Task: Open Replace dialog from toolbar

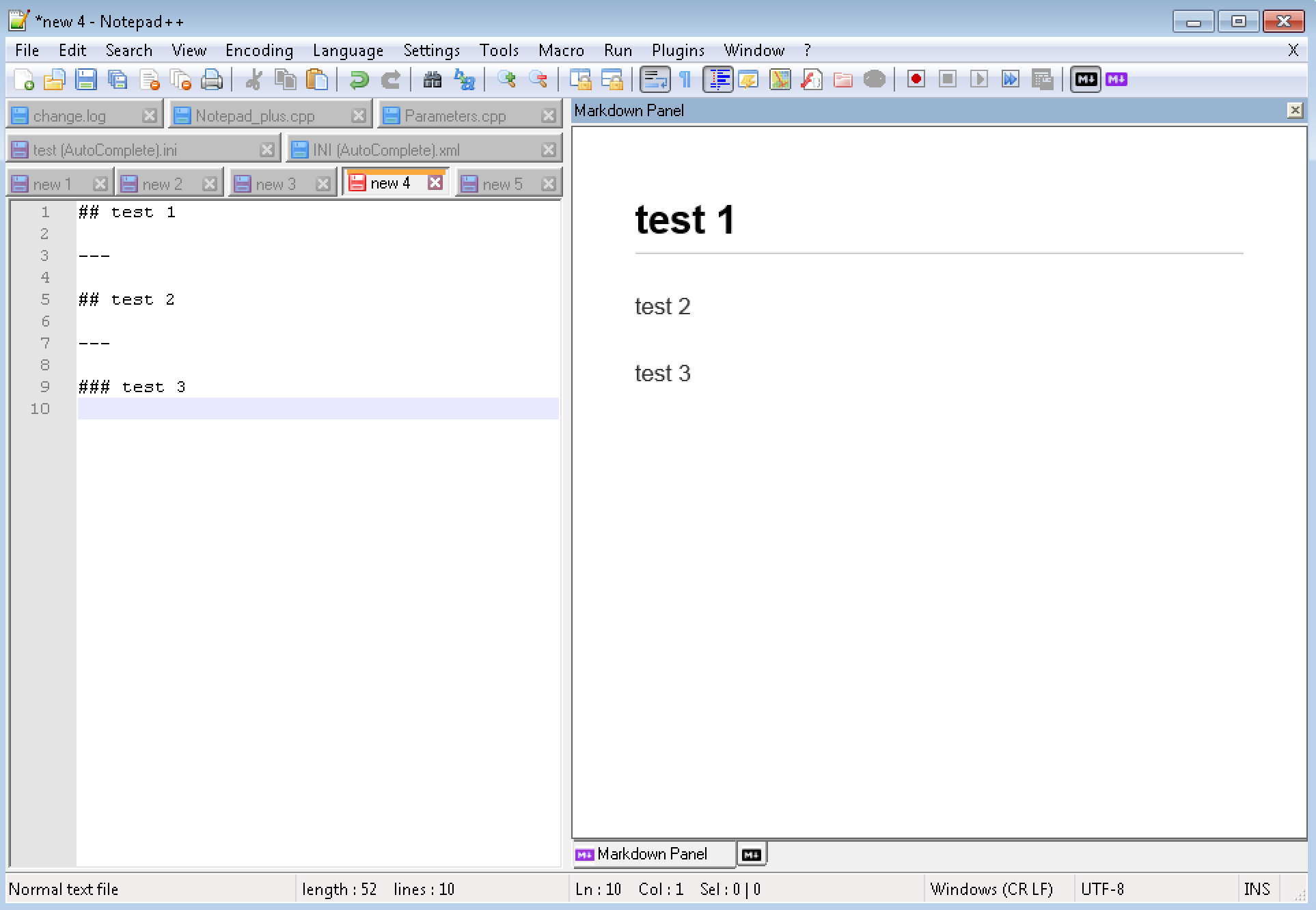Action: pyautogui.click(x=464, y=80)
